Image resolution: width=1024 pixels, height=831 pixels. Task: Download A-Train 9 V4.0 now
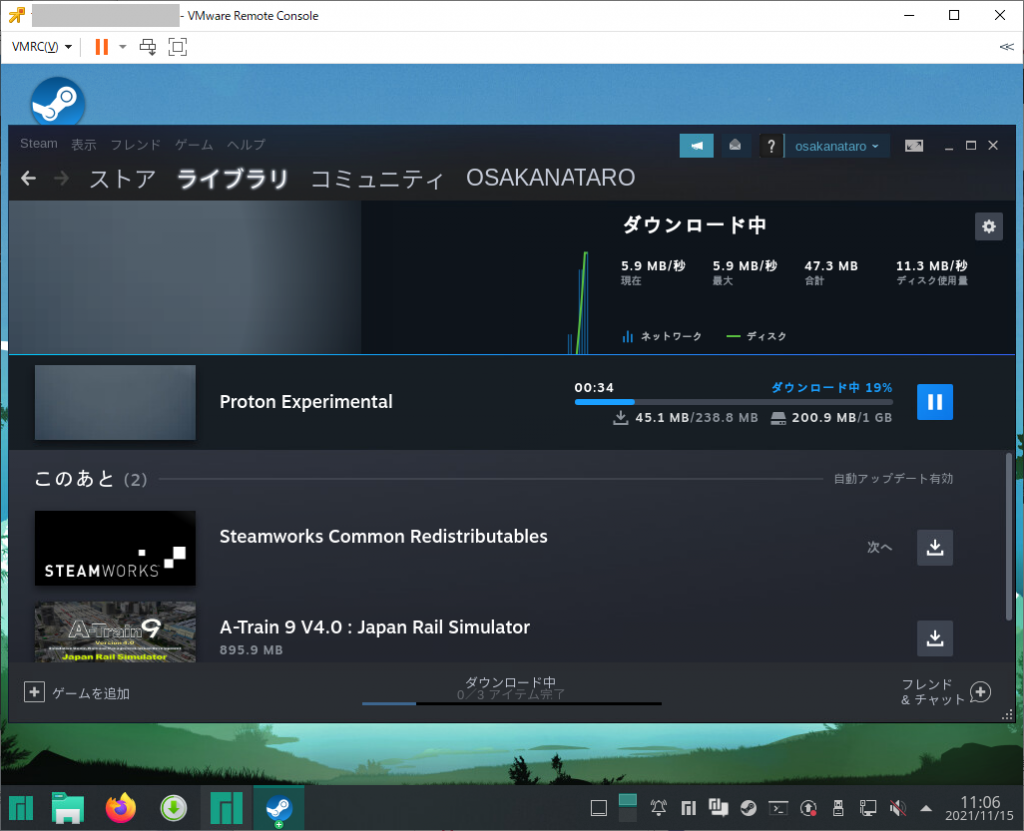[935, 638]
